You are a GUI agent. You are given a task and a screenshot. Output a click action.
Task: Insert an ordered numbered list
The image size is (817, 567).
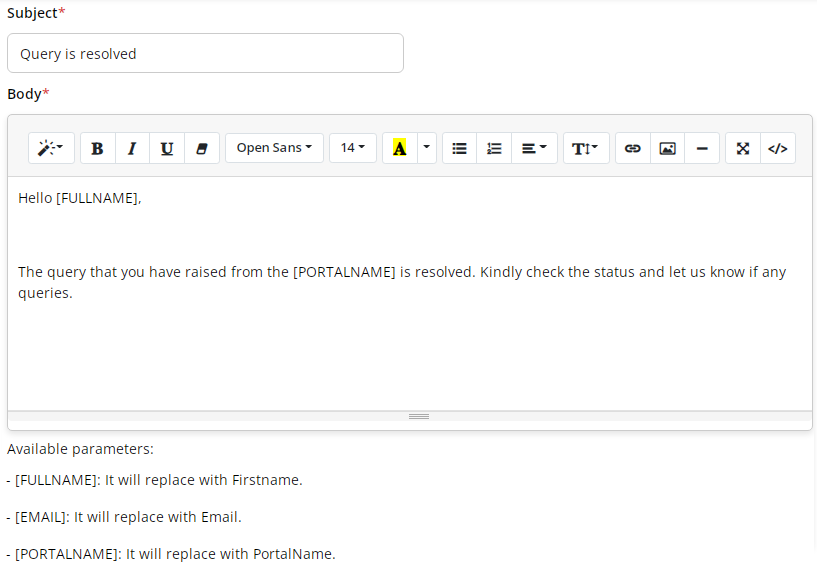[494, 148]
